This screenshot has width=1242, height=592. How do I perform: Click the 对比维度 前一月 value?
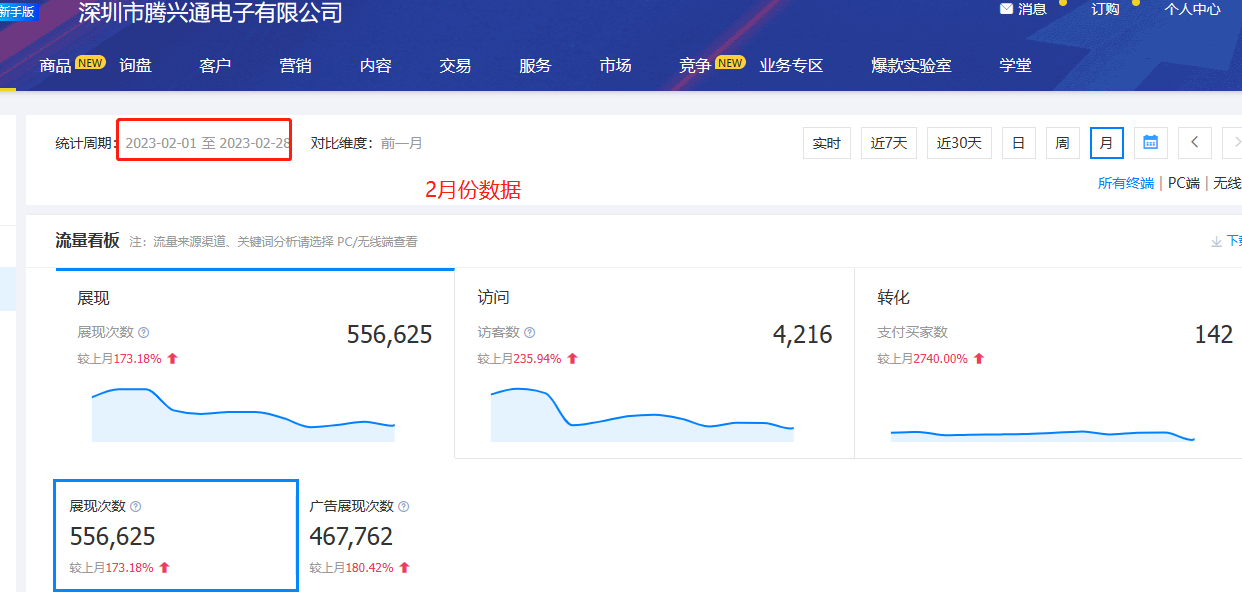402,143
